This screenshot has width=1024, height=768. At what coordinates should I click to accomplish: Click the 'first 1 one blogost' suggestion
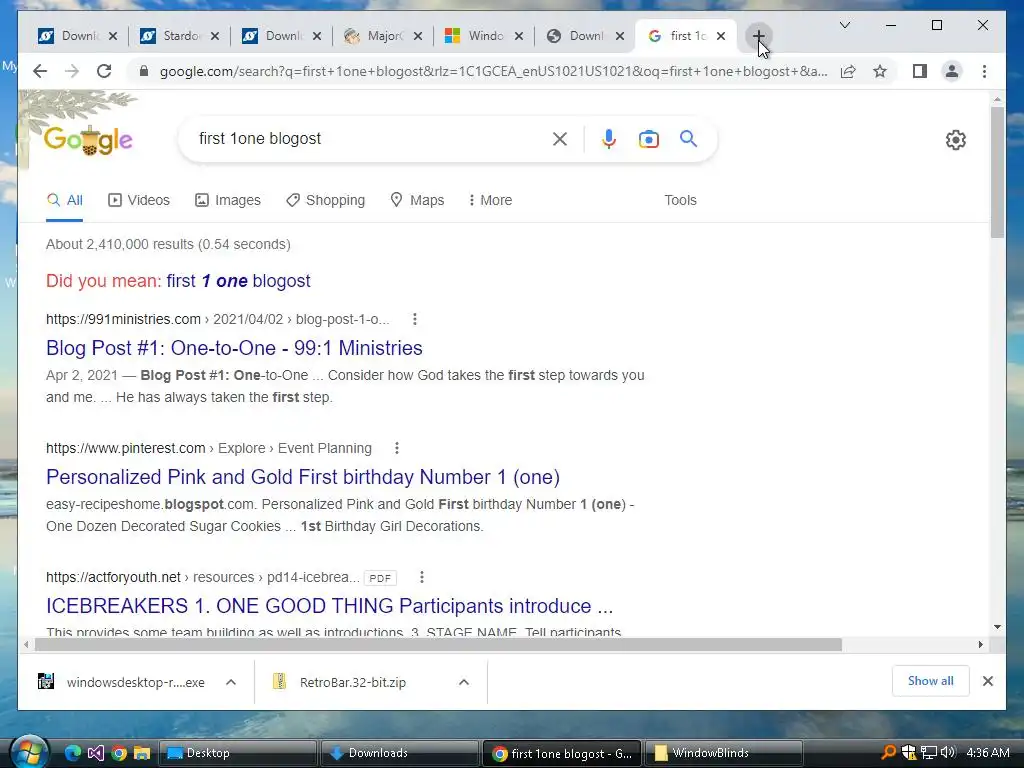[x=238, y=281]
